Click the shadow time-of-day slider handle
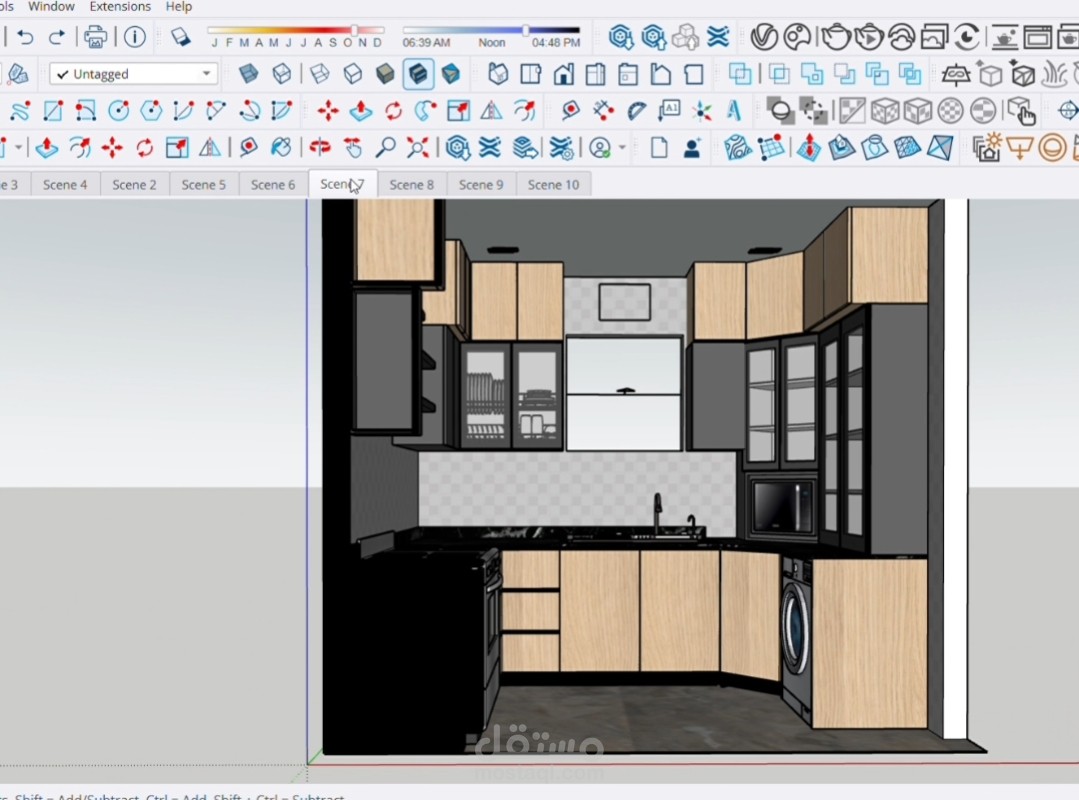1079x800 pixels. pos(526,30)
